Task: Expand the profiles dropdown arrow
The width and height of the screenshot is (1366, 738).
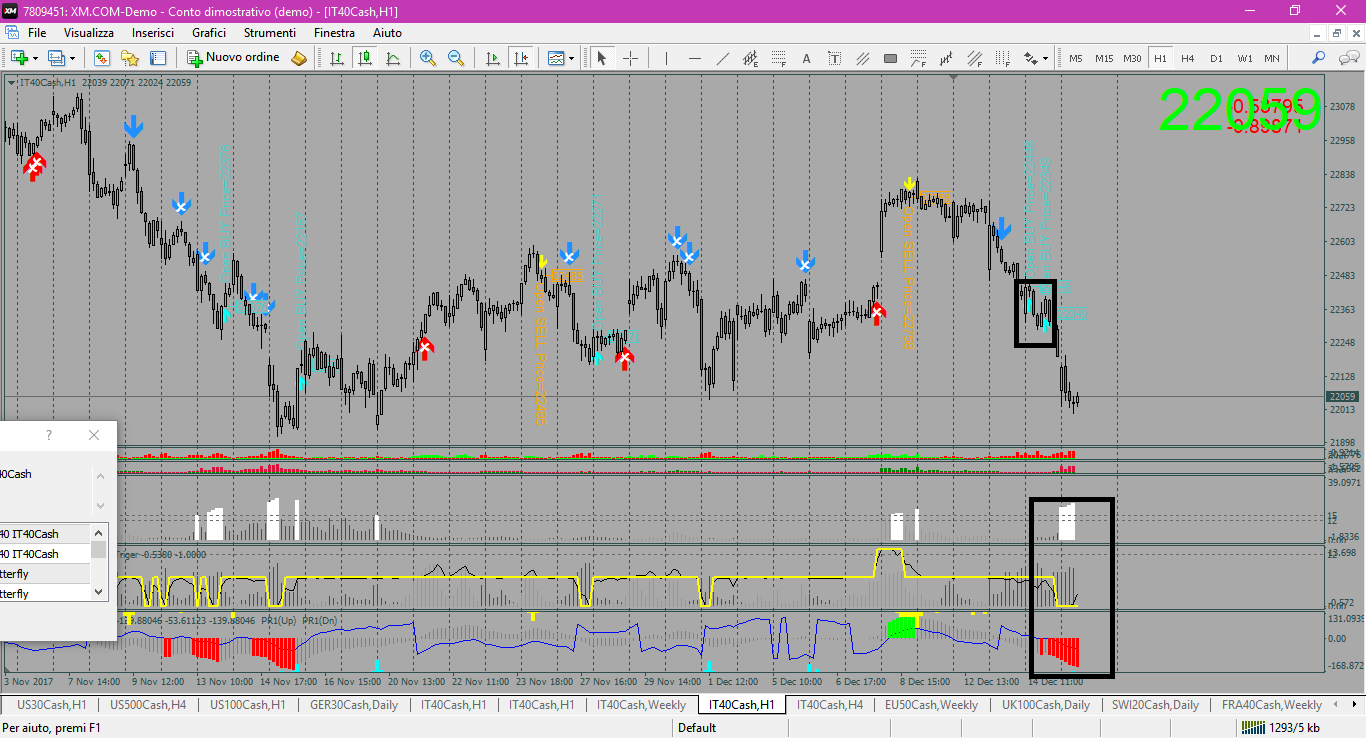Action: point(72,58)
